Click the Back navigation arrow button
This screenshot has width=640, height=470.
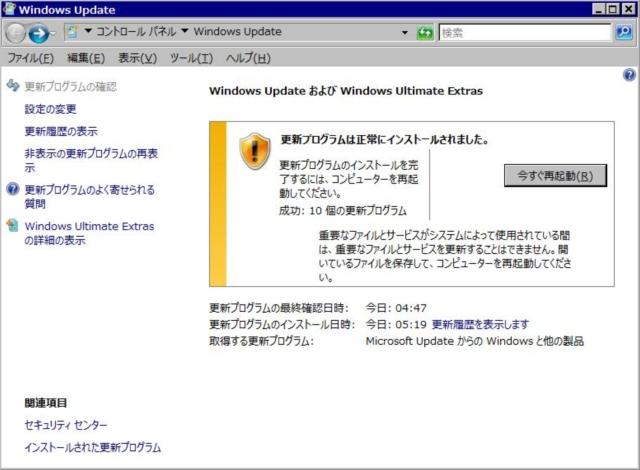[16, 33]
